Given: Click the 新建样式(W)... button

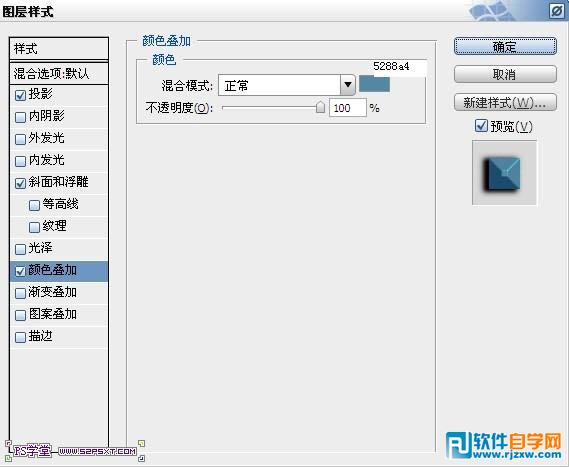Looking at the screenshot, I should (505, 103).
